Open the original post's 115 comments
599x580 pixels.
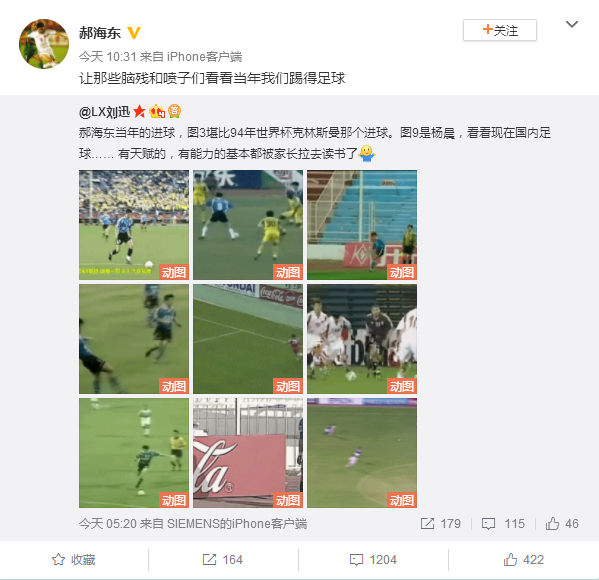tap(503, 523)
